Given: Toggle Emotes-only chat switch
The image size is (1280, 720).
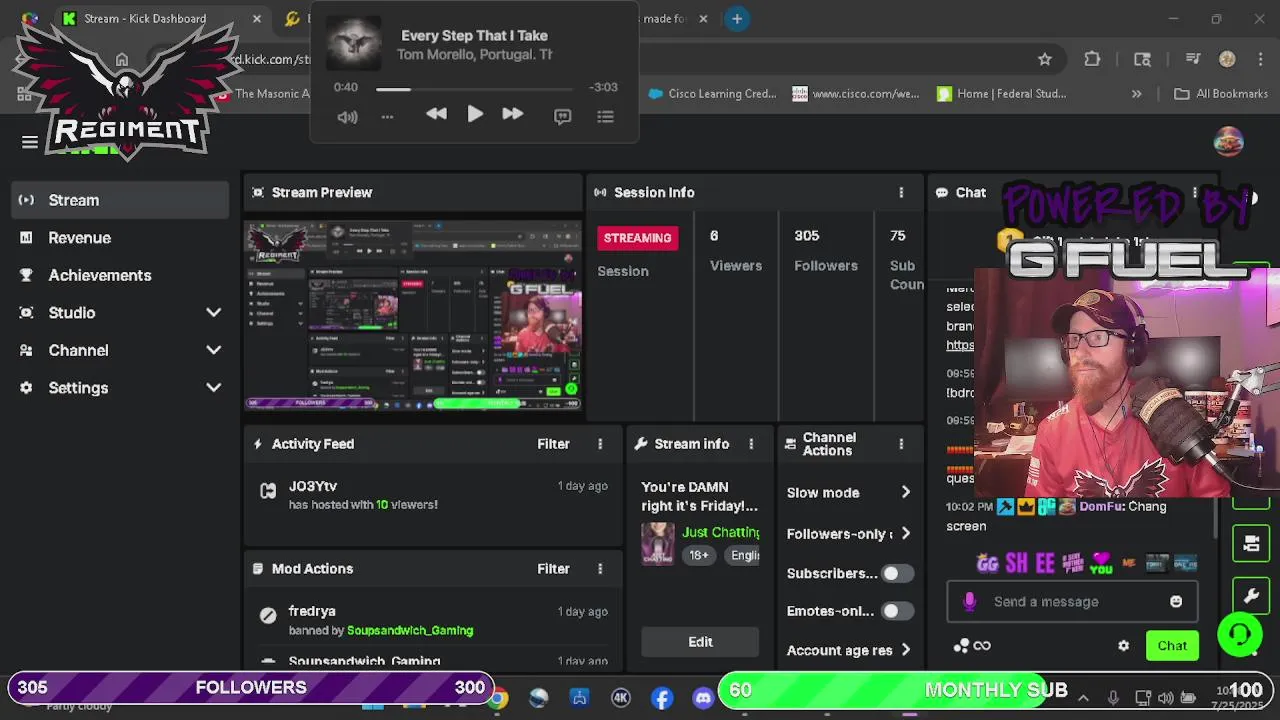Looking at the screenshot, I should point(897,611).
